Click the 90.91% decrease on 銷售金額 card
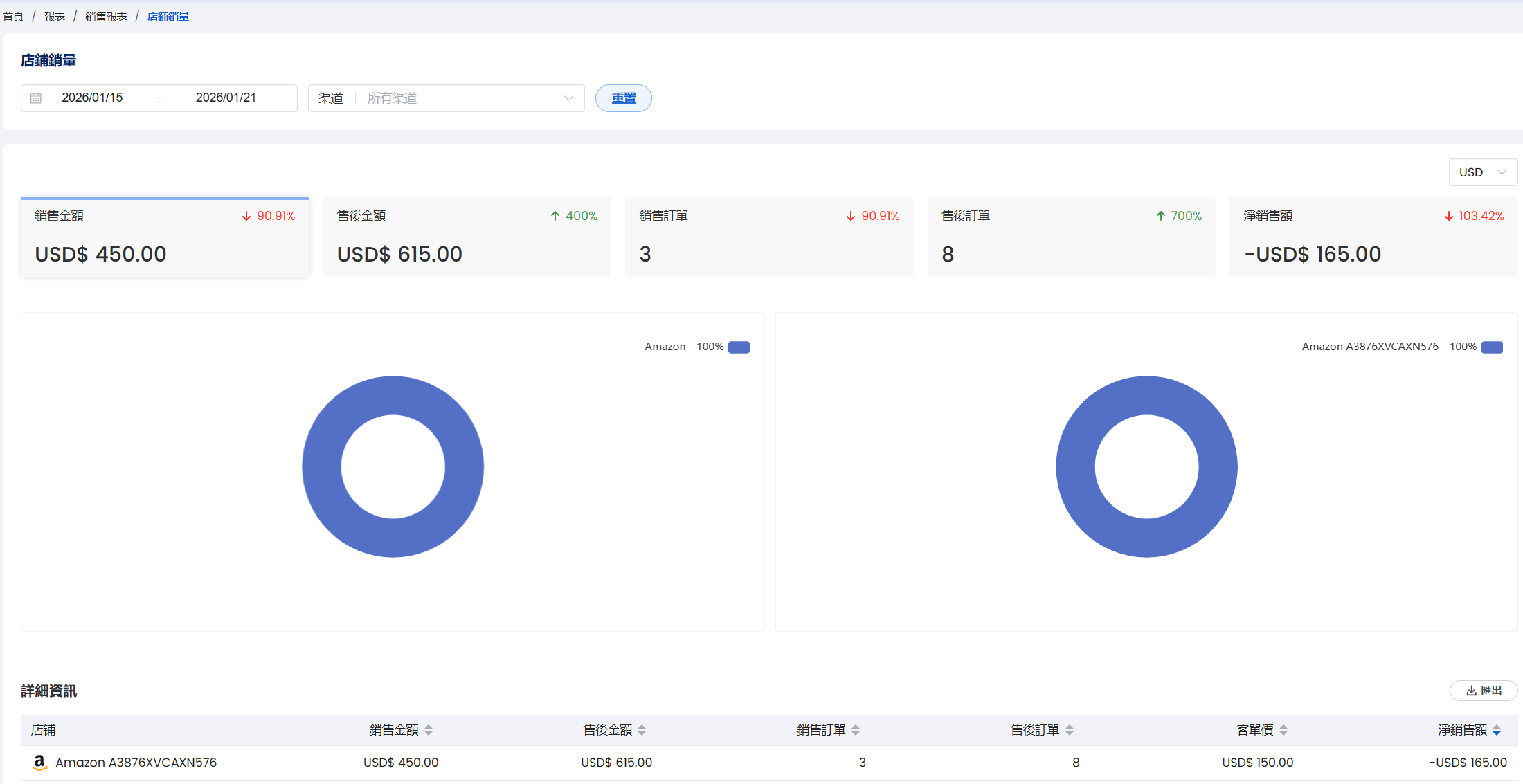This screenshot has height=784, width=1523. (268, 216)
